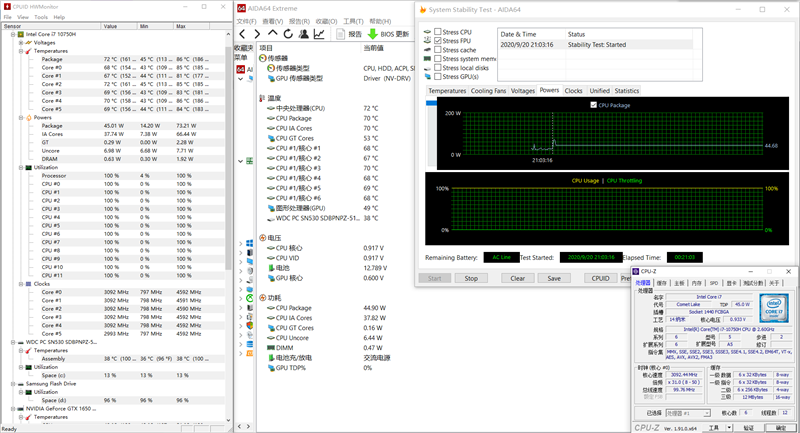This screenshot has width=800, height=433.
Task: Click the up-level arrow in AIDA64 toolbar
Action: (x=273, y=34)
